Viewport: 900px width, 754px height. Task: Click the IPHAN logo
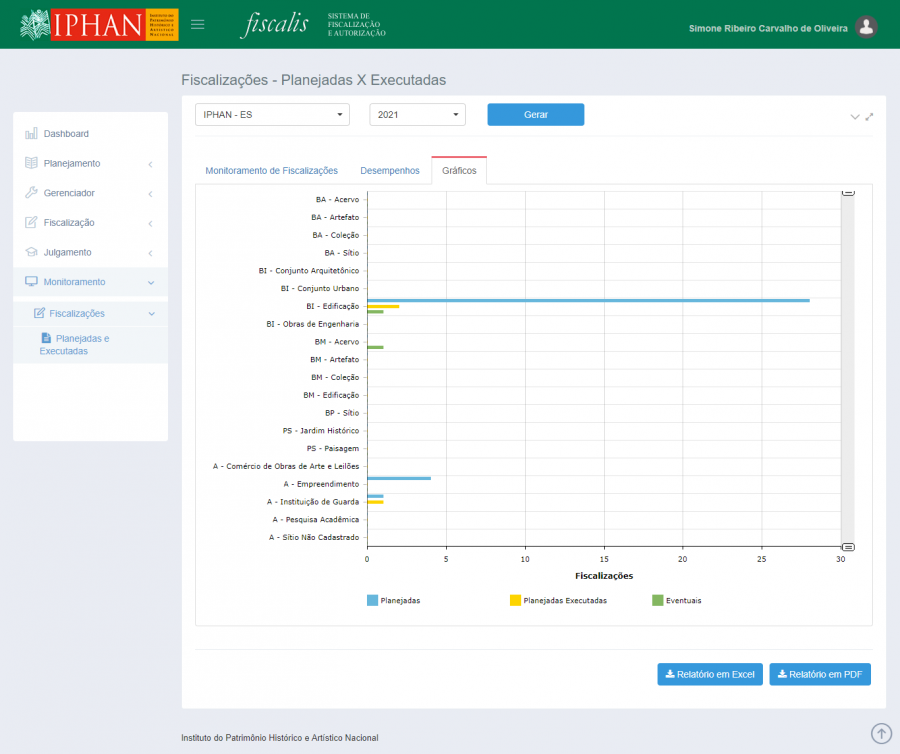99,25
